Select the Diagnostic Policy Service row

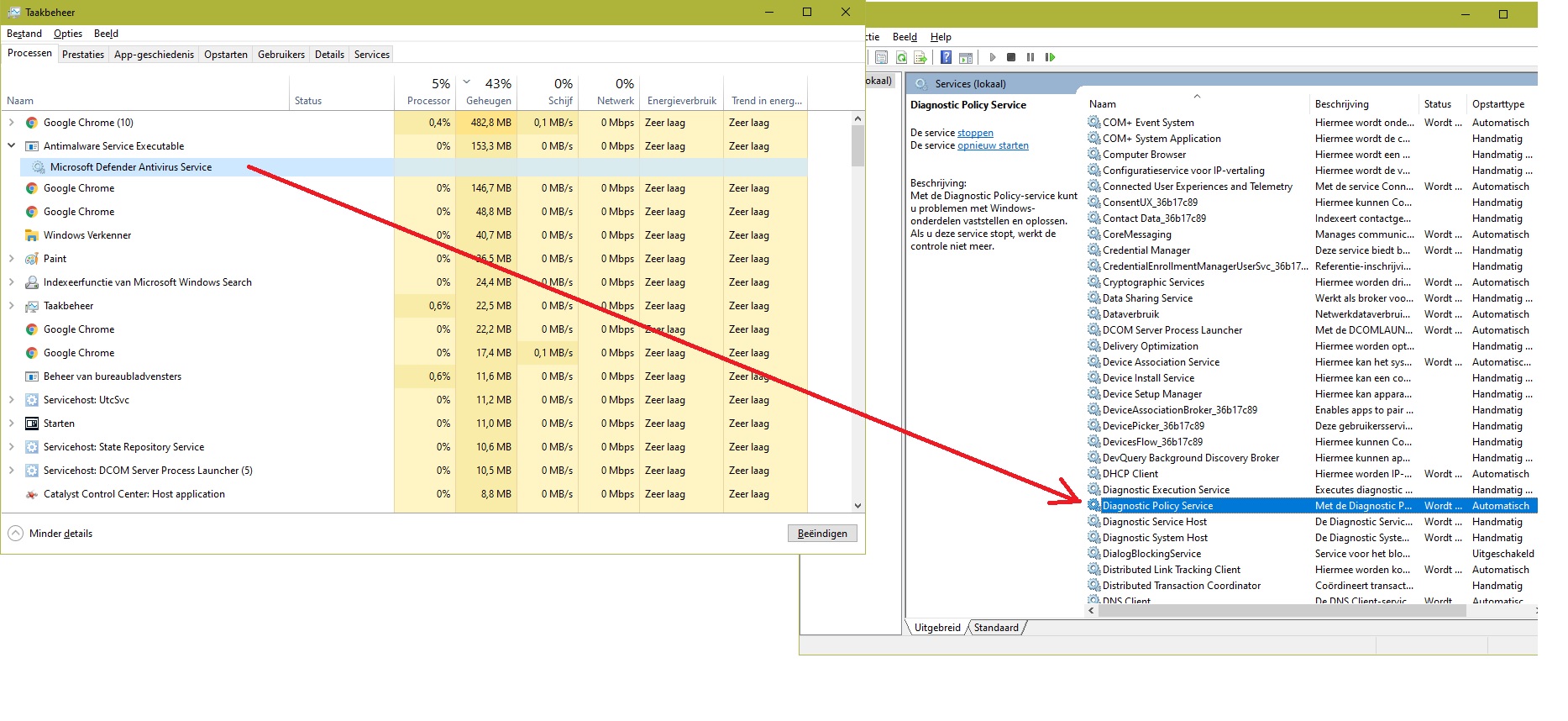(x=1312, y=506)
